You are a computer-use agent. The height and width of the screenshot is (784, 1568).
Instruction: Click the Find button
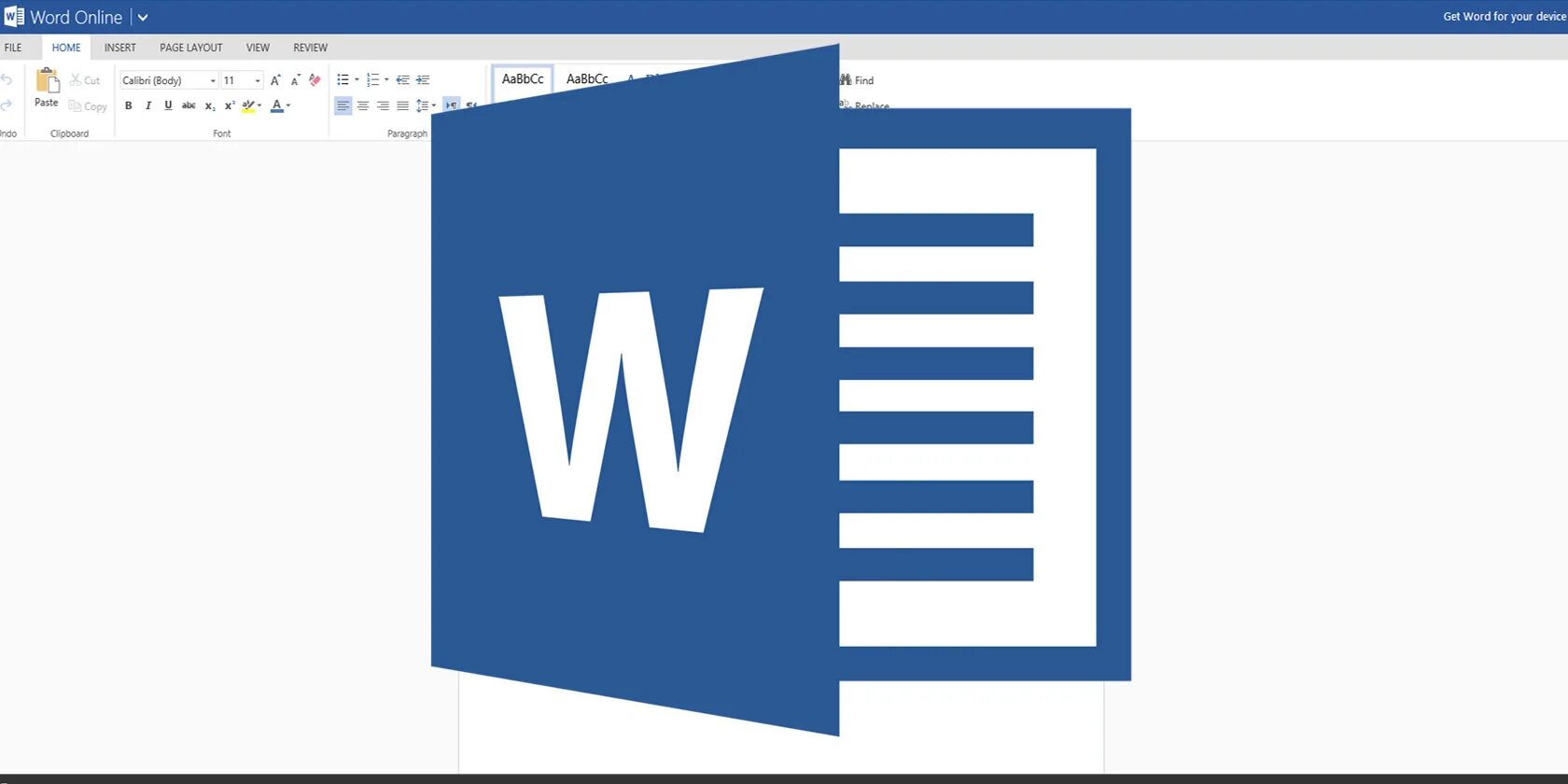pos(857,80)
